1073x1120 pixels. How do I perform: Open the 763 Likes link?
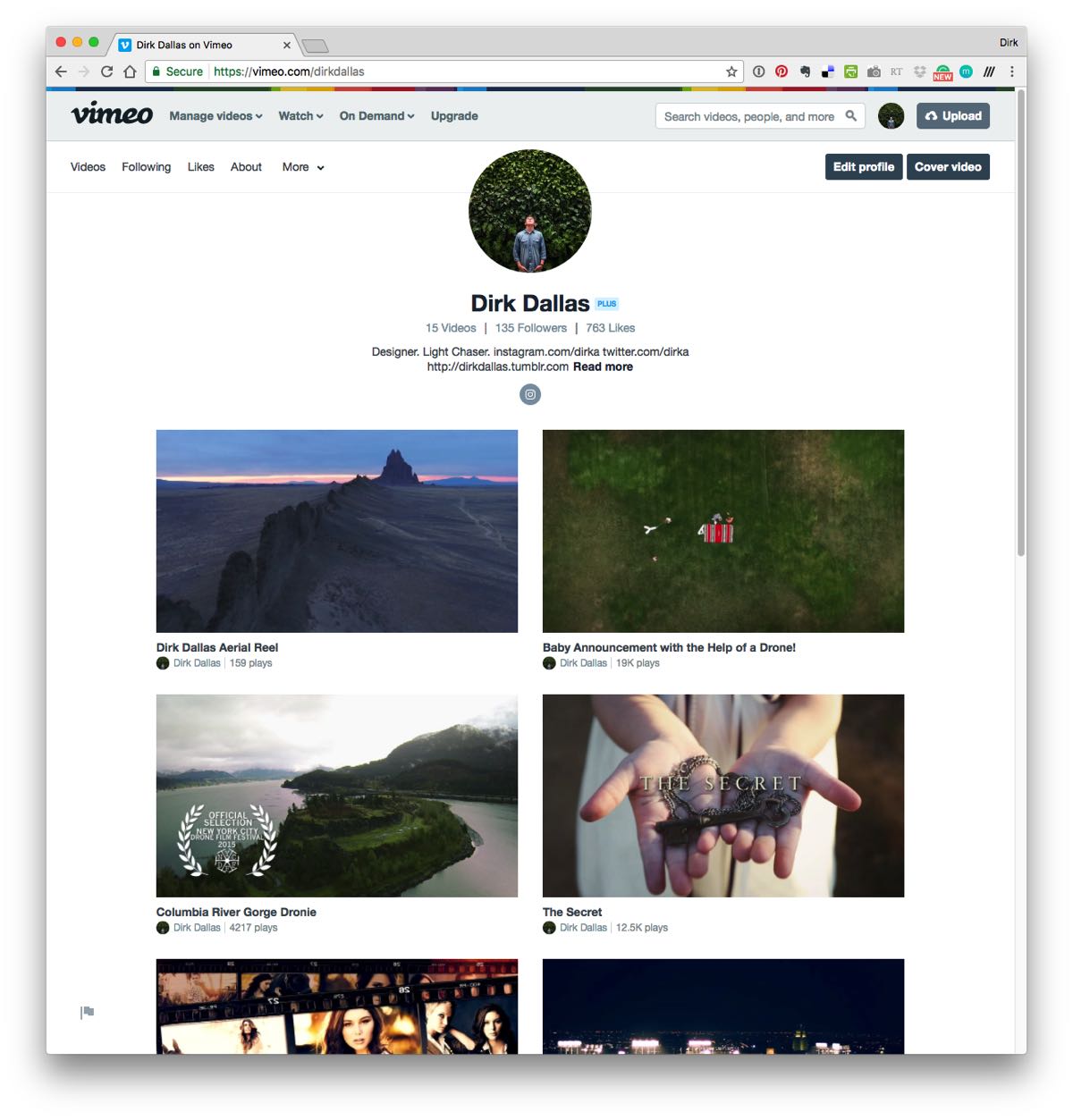[611, 328]
